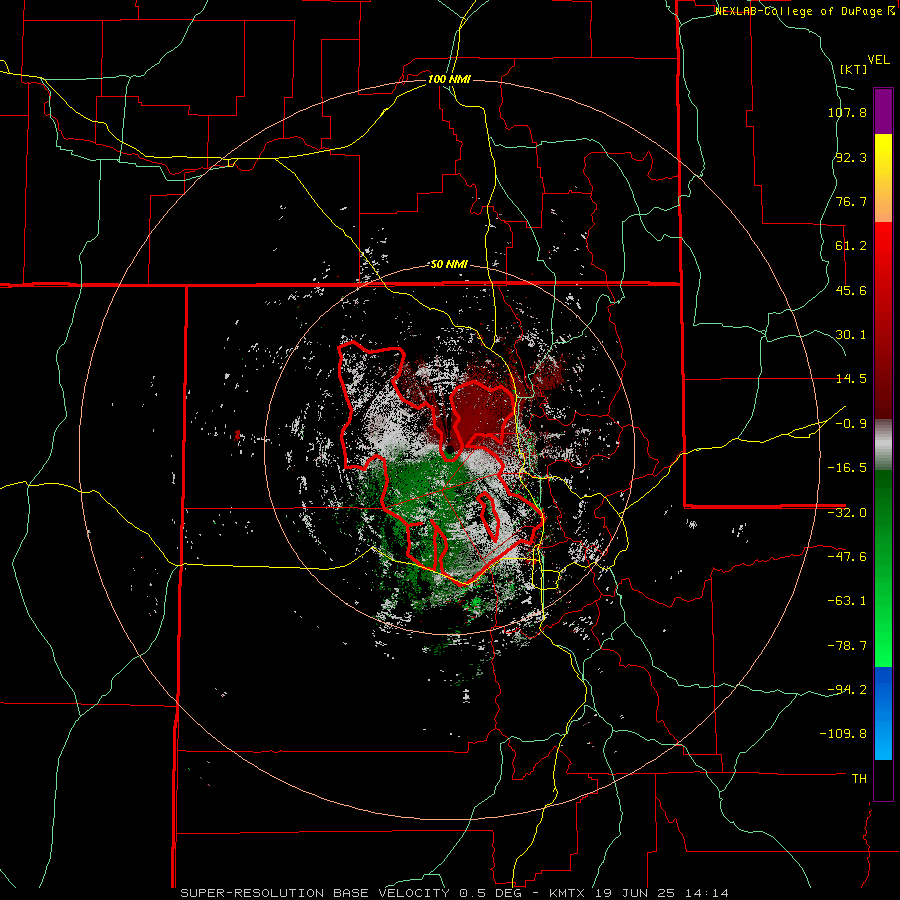Click the -94.2 velocity scale value
This screenshot has width=900, height=900.
pos(847,689)
